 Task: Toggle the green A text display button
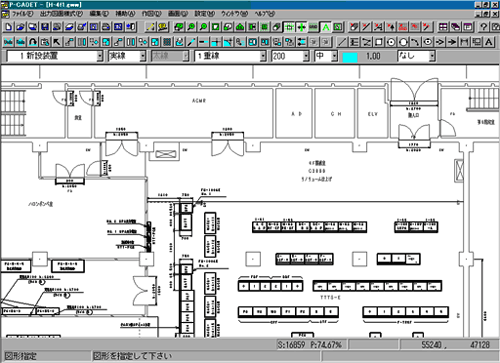(x=326, y=27)
